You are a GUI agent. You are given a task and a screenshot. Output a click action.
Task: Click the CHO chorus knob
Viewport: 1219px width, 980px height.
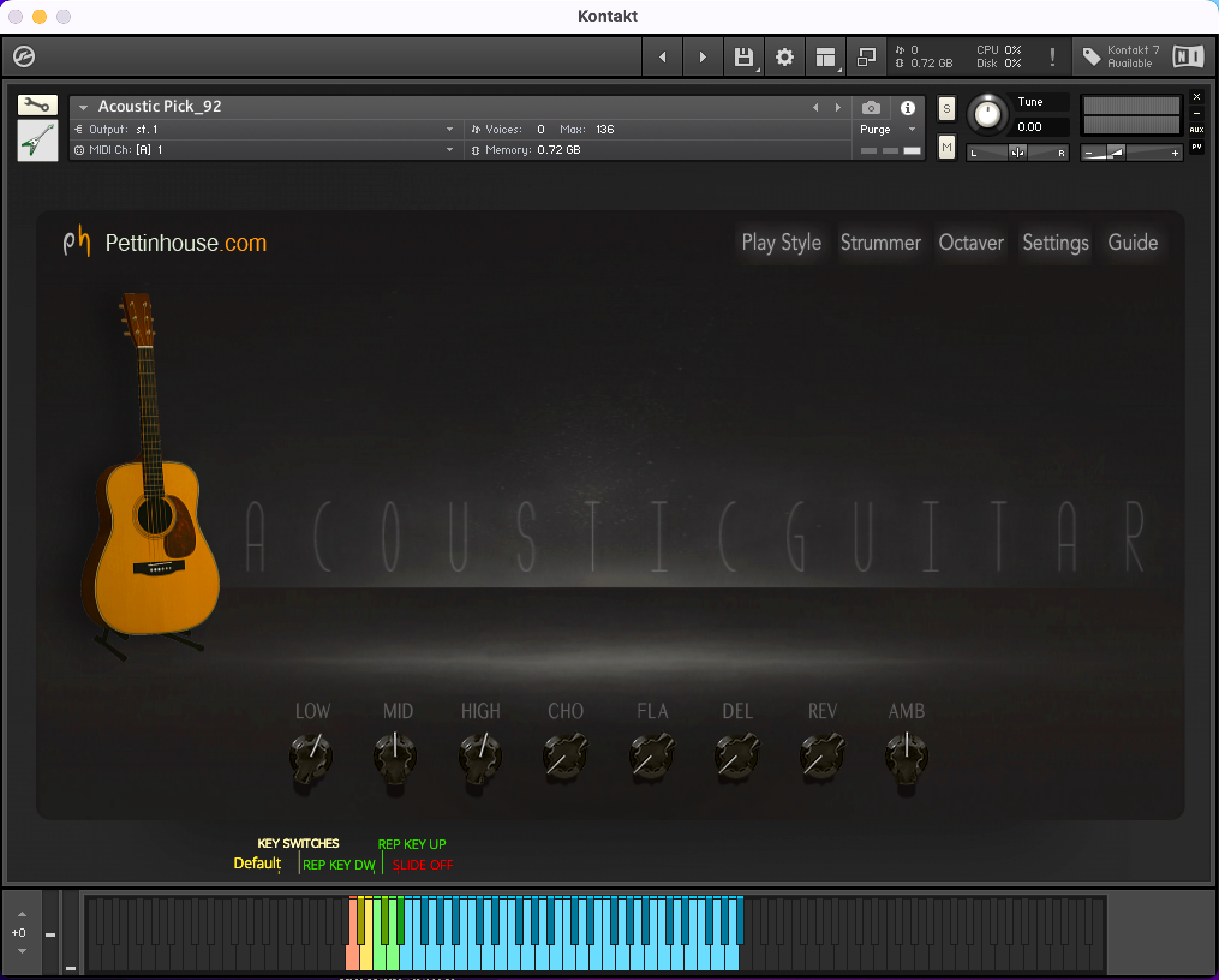tap(564, 758)
